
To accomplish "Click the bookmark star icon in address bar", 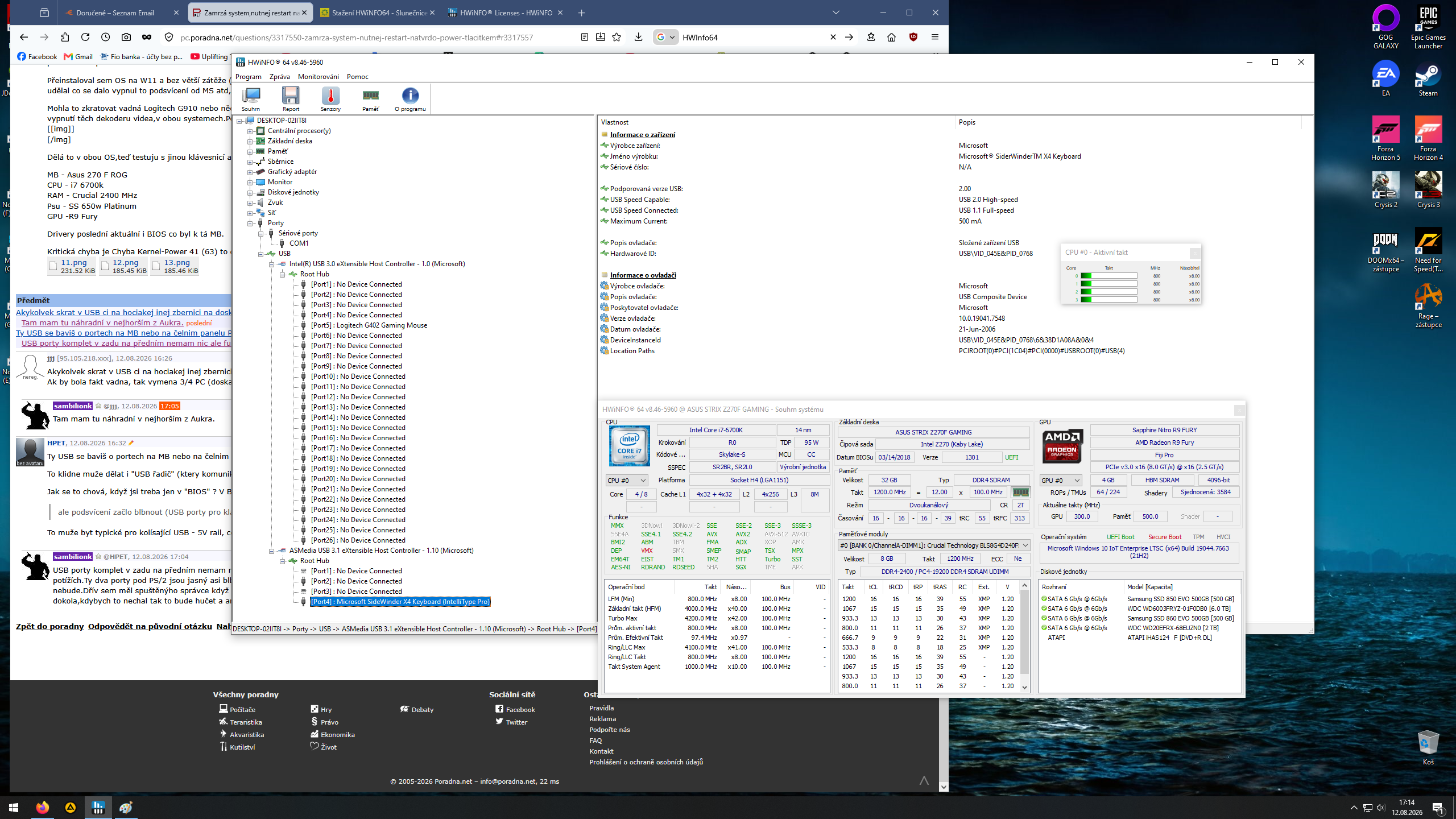I will click(x=617, y=37).
